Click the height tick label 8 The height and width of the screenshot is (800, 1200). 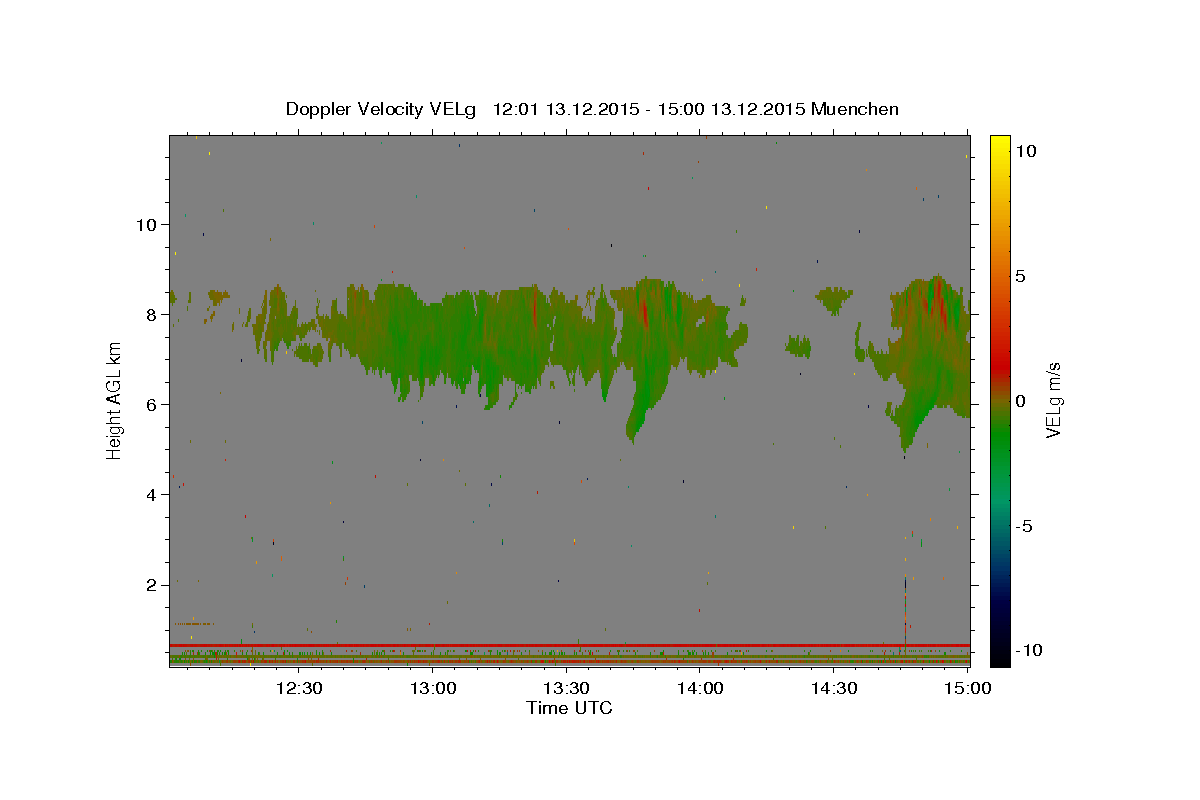click(151, 315)
